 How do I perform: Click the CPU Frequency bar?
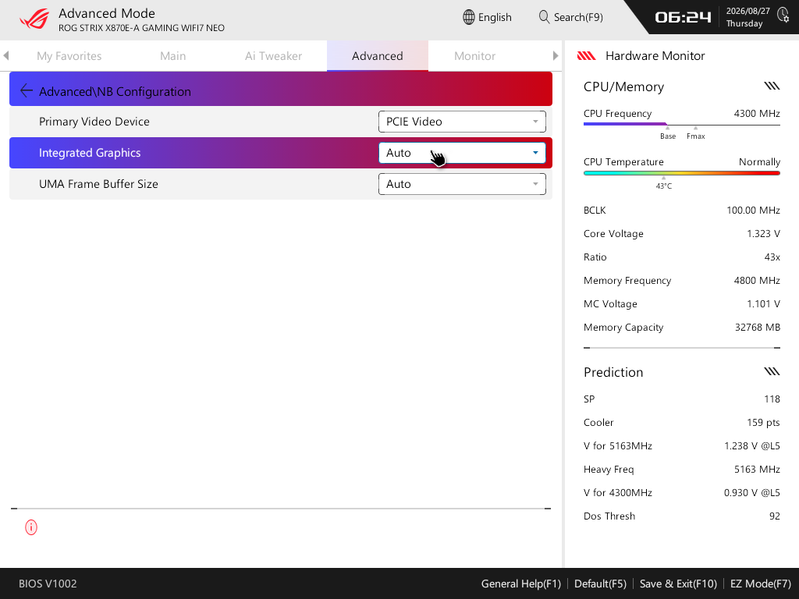pos(682,124)
